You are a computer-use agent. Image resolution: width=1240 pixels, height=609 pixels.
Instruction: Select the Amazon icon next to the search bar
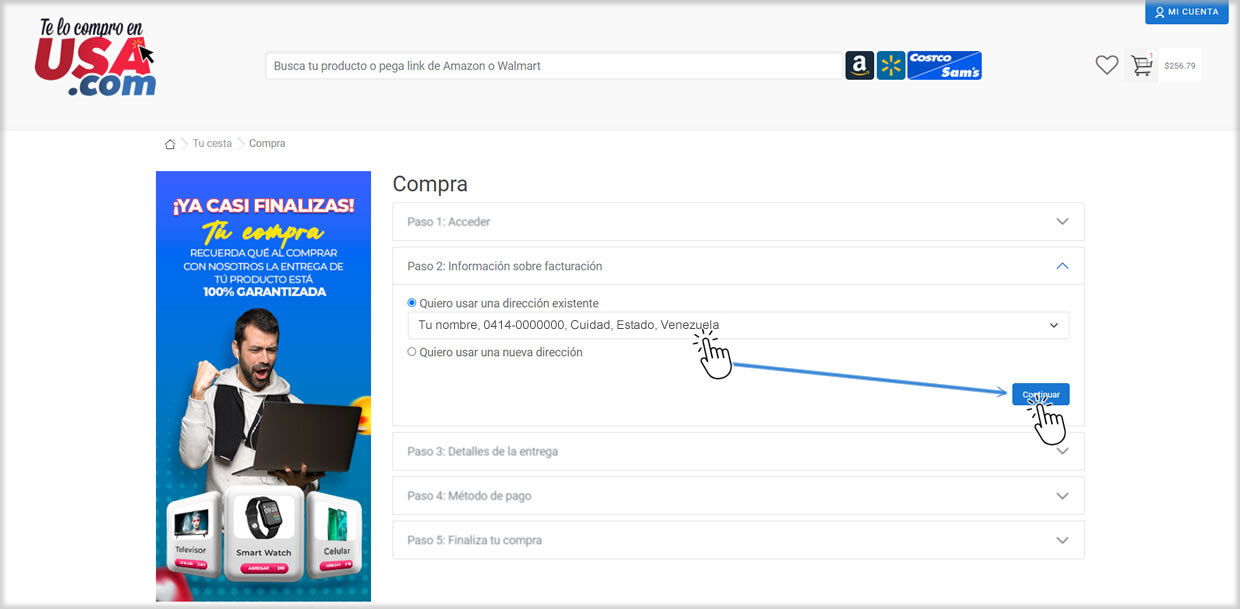pos(858,64)
